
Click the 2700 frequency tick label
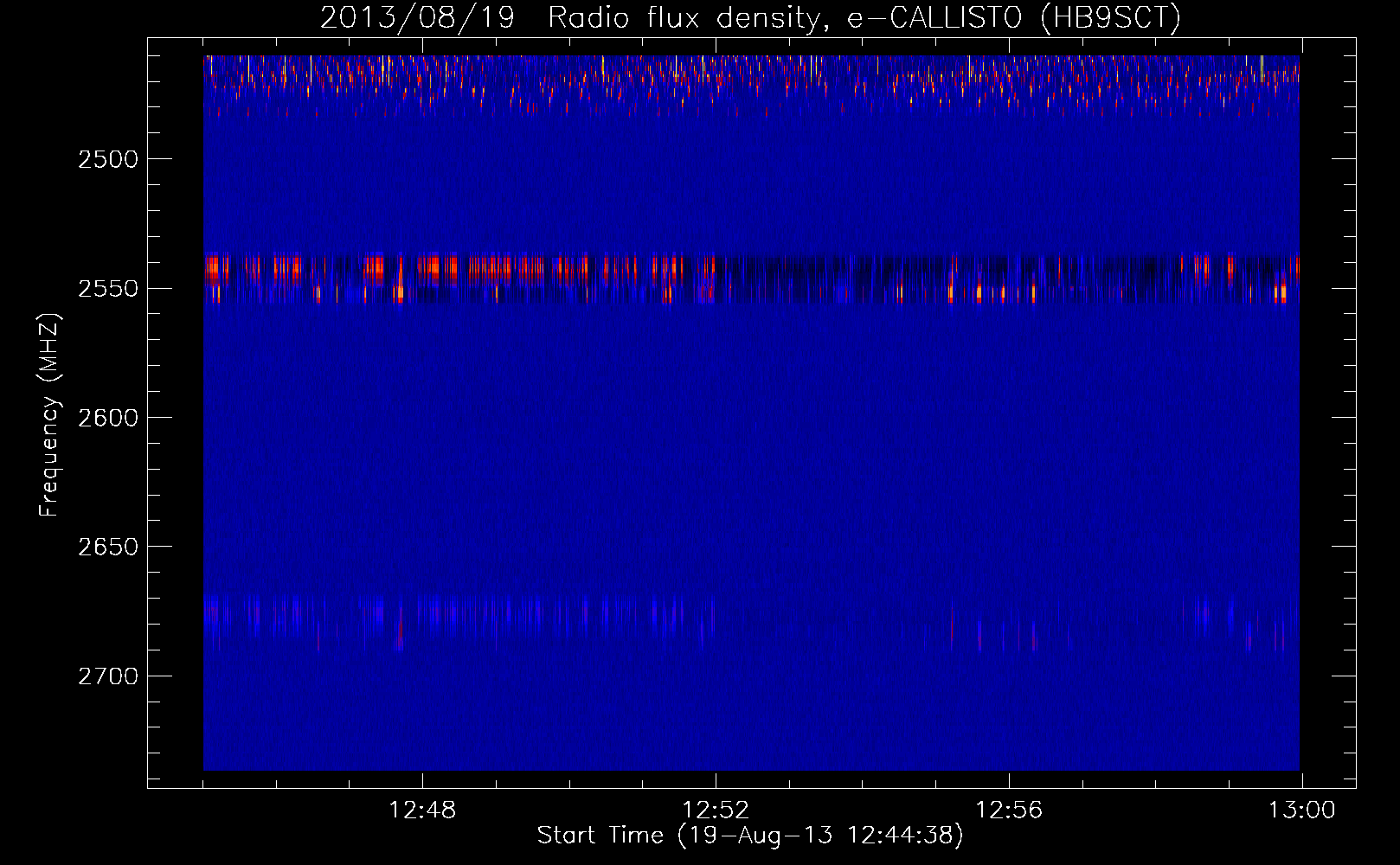[108, 676]
